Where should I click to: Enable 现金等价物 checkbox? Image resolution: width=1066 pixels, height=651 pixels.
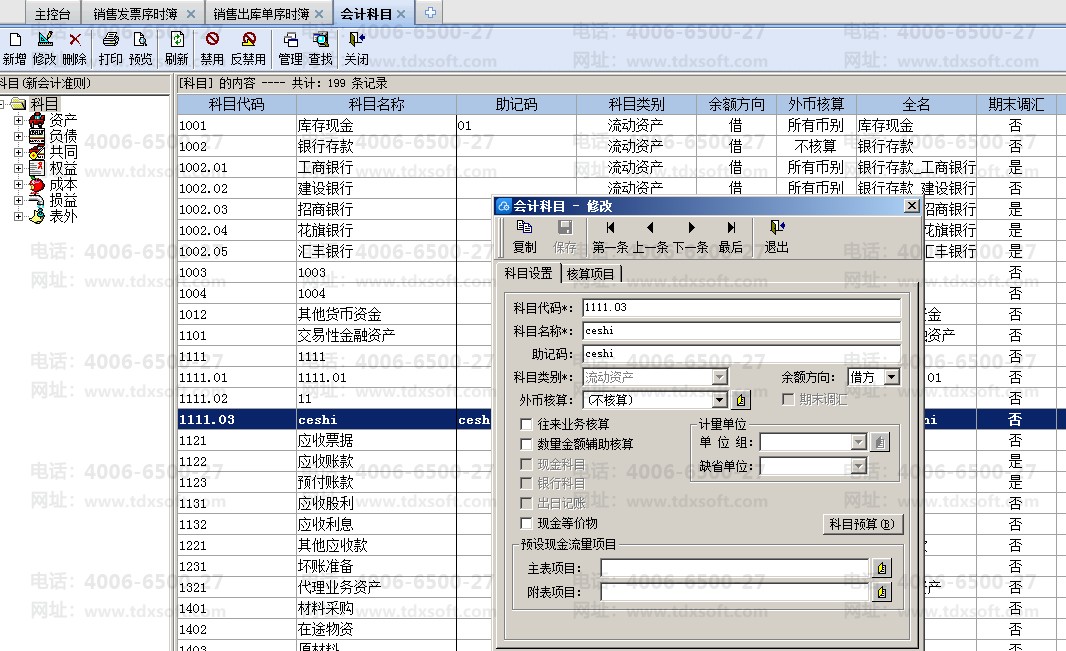point(526,523)
